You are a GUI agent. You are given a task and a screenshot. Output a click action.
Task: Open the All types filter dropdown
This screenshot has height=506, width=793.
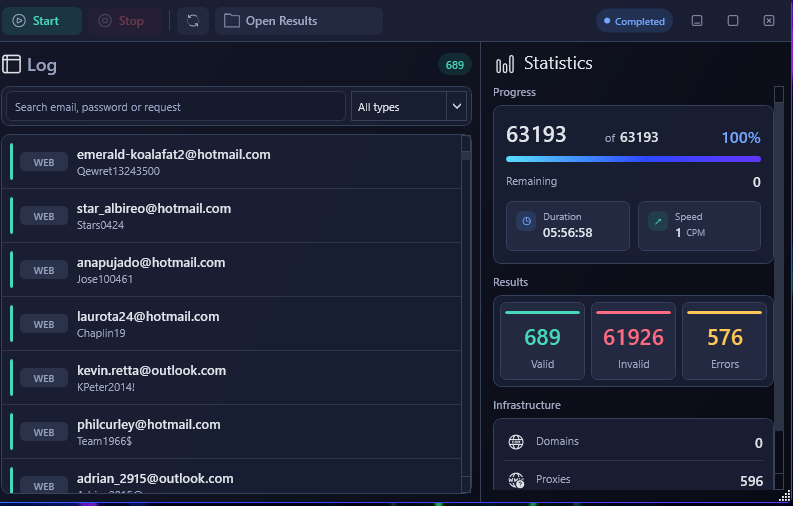click(409, 107)
